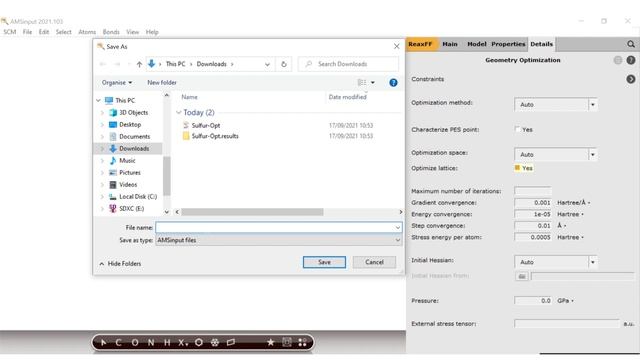Open the X element picker tool
This screenshot has width=640, height=360.
point(183,342)
